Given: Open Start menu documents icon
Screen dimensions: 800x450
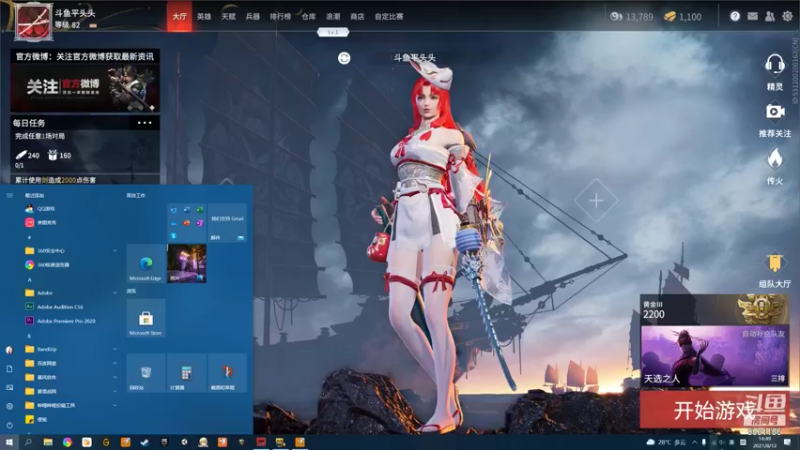Looking at the screenshot, I should click(9, 368).
